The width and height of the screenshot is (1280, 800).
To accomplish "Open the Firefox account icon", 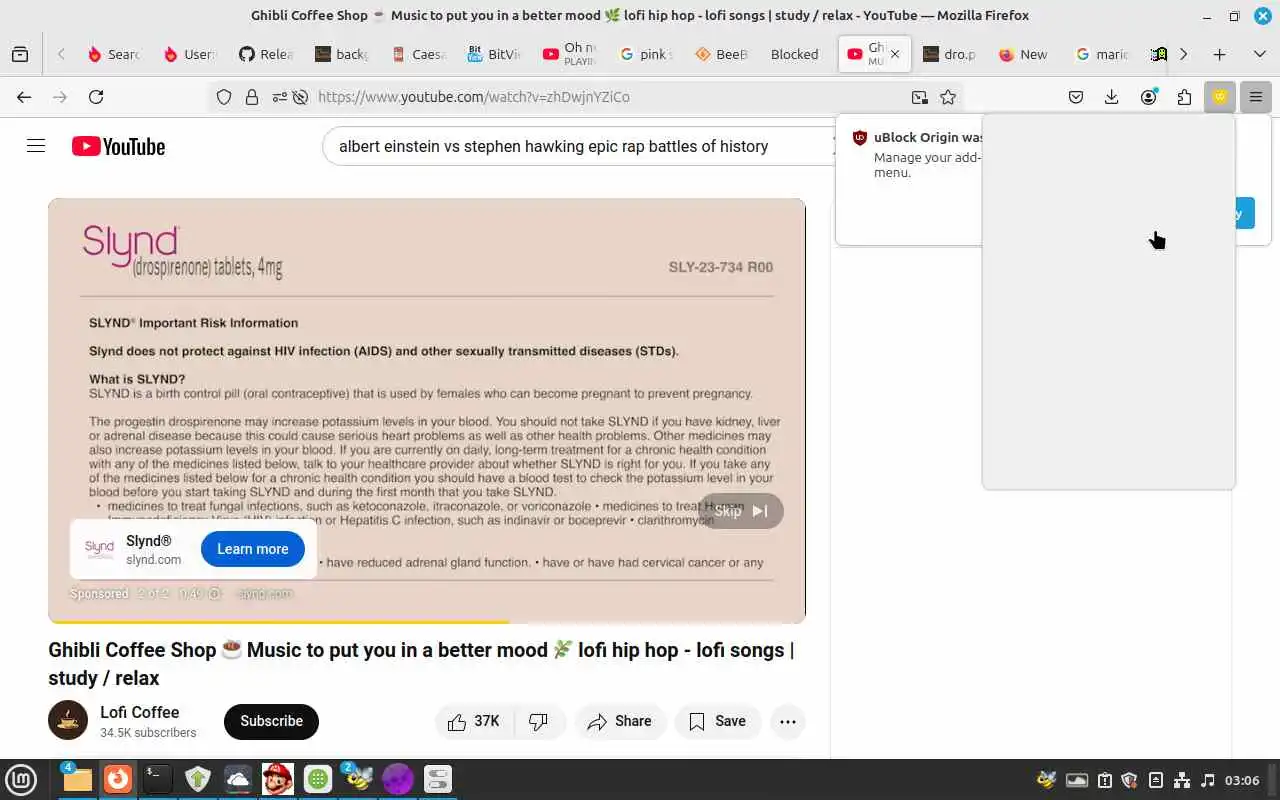I will pos(1149,97).
